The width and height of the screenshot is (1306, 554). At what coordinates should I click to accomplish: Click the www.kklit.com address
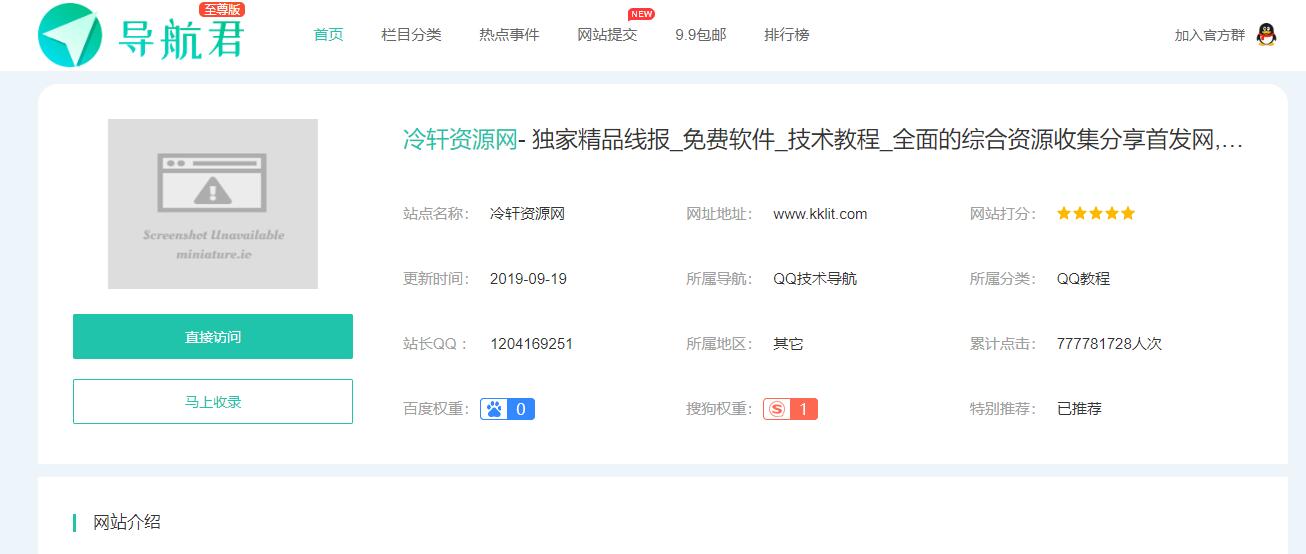click(820, 214)
